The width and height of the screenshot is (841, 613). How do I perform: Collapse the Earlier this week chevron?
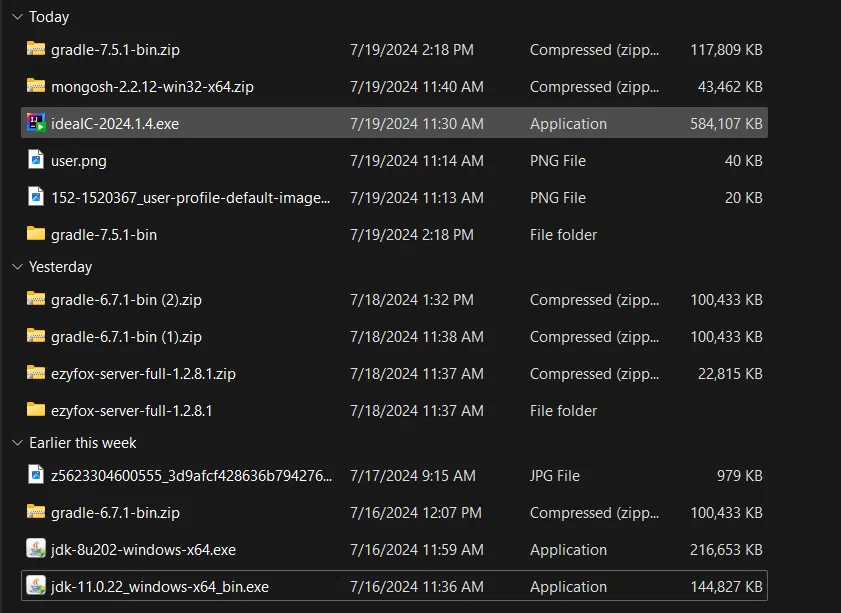(x=17, y=442)
